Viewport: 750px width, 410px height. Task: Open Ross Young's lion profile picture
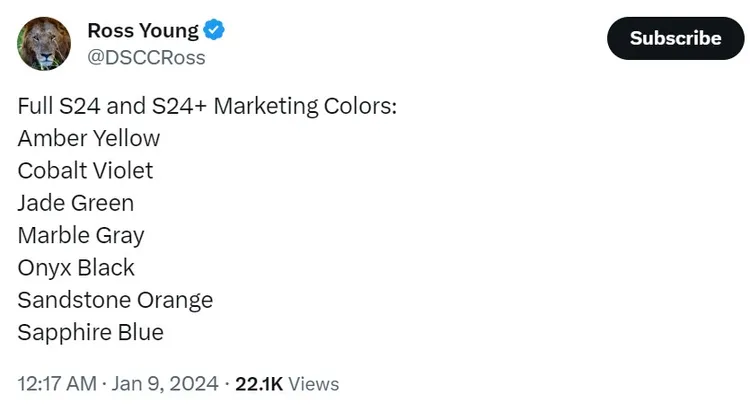44,44
